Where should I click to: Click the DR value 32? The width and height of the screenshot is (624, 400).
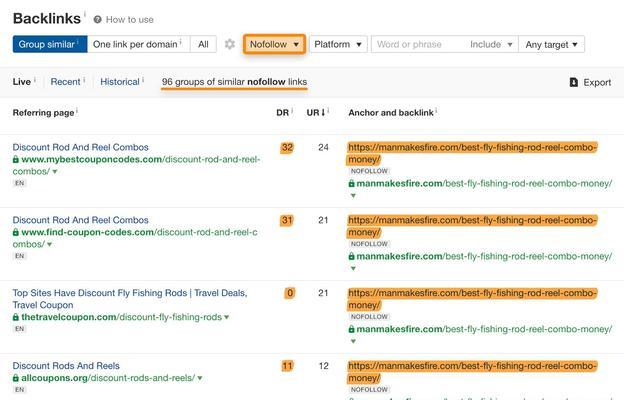point(287,148)
